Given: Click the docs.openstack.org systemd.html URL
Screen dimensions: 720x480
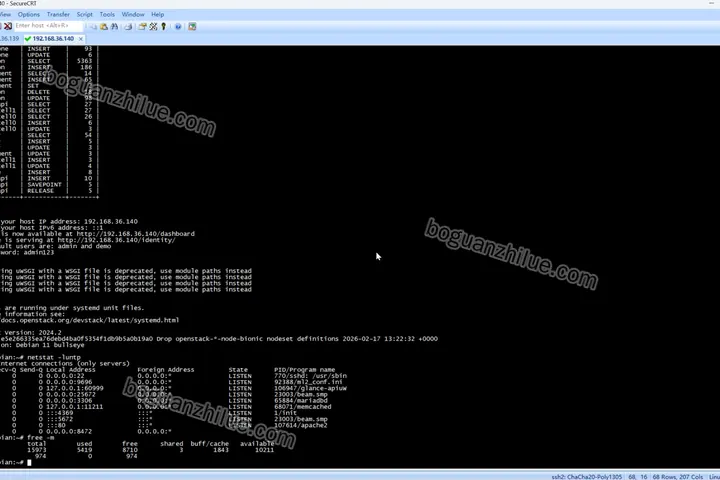Looking at the screenshot, I should (90, 320).
